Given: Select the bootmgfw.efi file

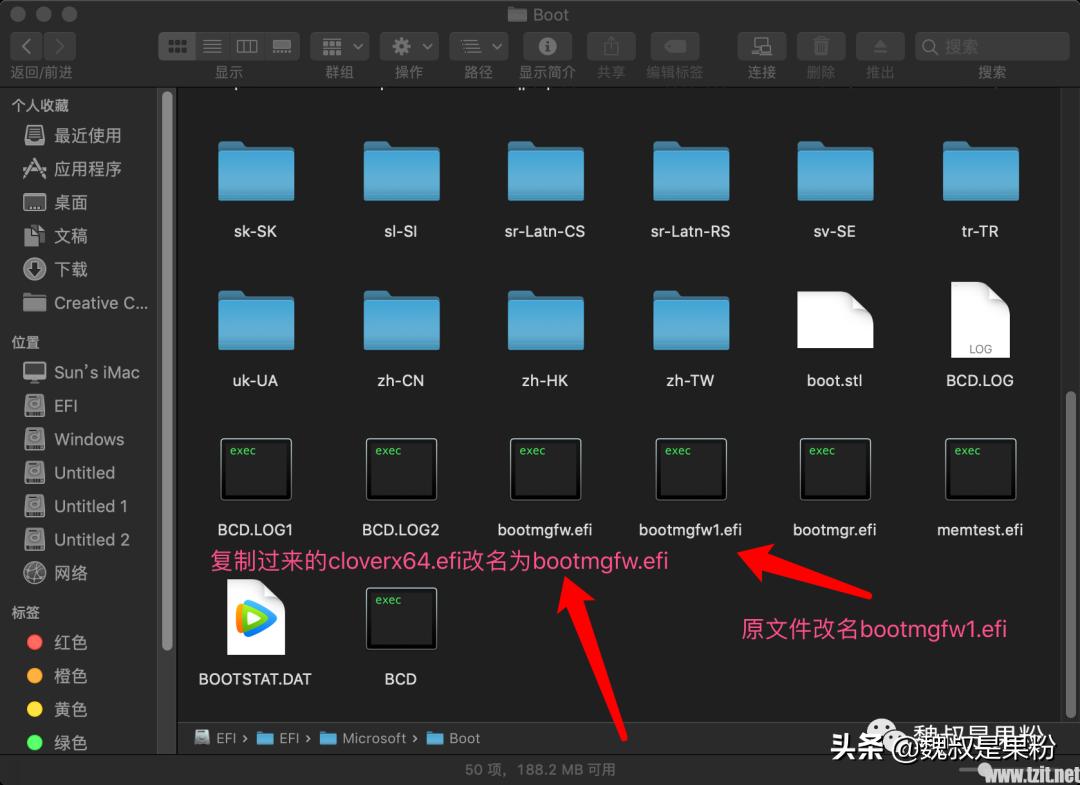Looking at the screenshot, I should [545, 469].
